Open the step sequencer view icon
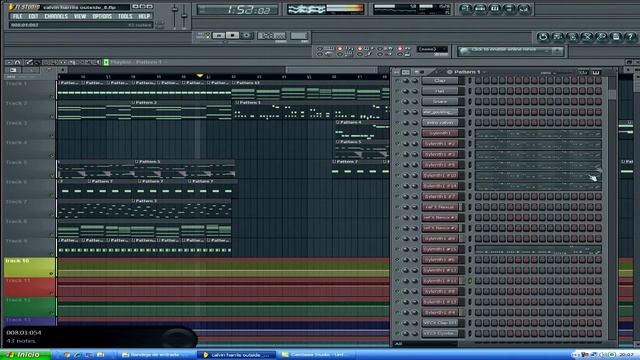Screen dimensions: 640x360 (x=480, y=9)
